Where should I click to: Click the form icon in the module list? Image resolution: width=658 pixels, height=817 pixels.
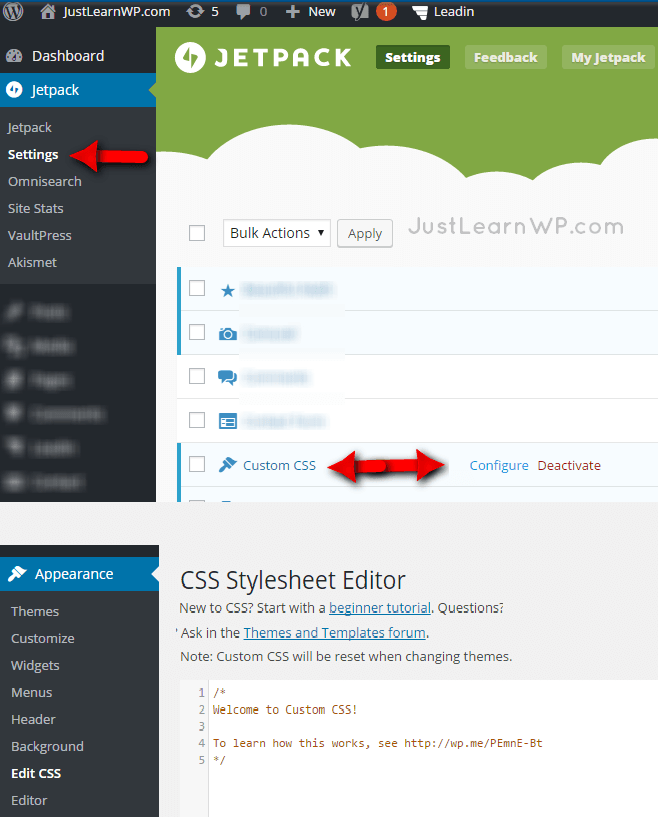tap(228, 421)
